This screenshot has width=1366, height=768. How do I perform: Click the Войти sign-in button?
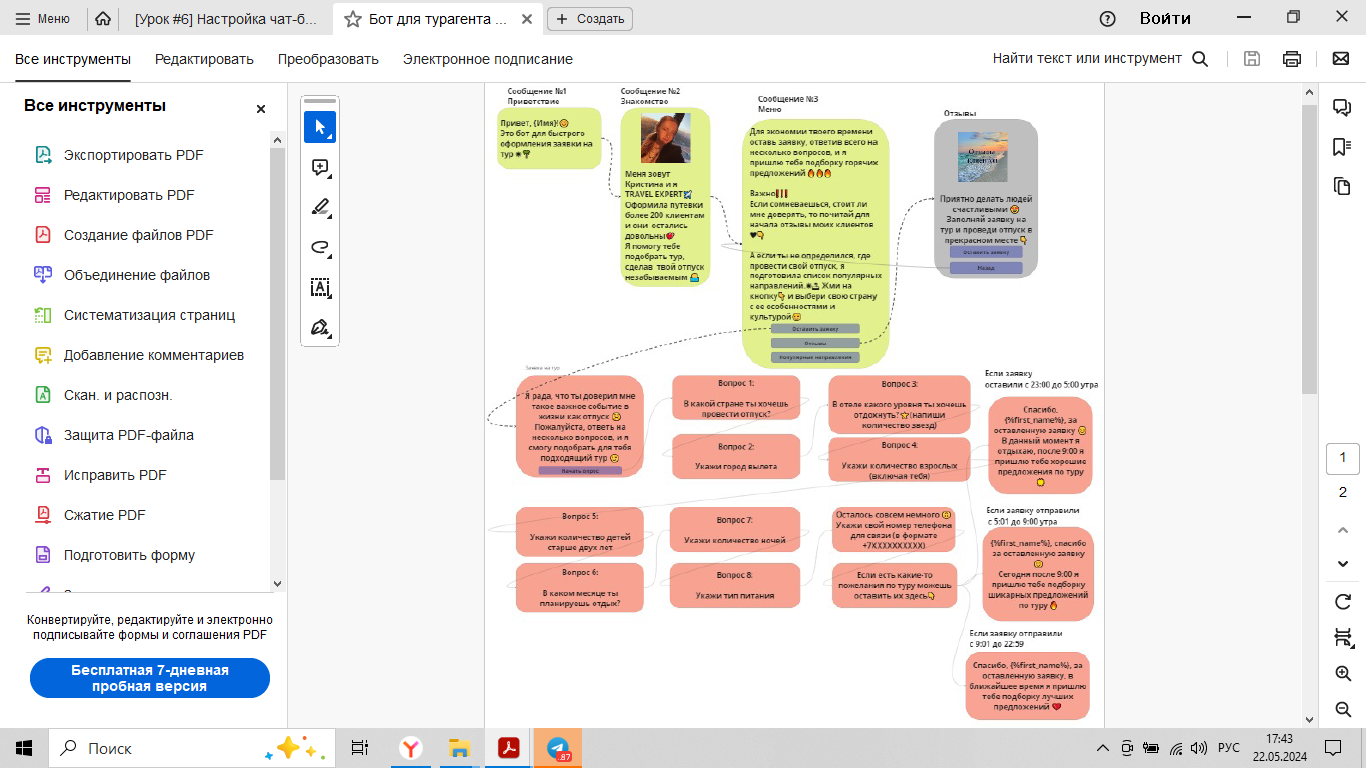tap(1165, 18)
